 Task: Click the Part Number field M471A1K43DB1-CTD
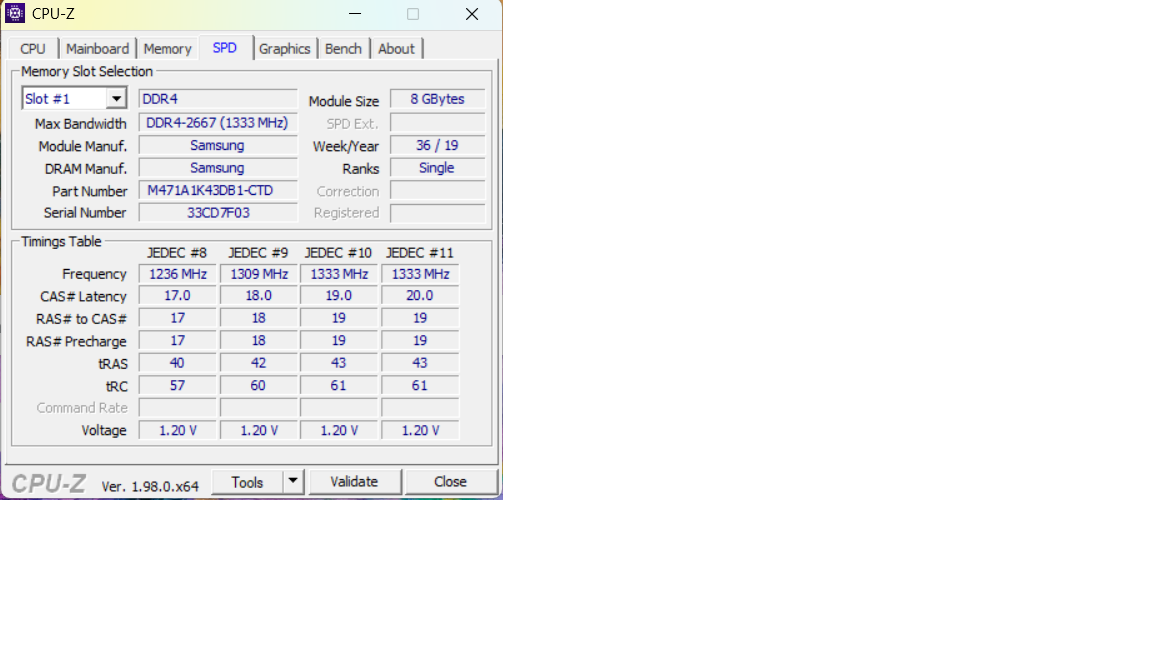pos(217,191)
